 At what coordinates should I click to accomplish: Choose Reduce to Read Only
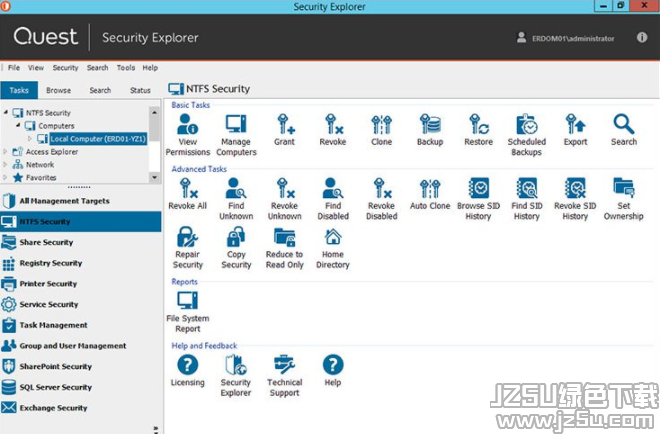[285, 248]
